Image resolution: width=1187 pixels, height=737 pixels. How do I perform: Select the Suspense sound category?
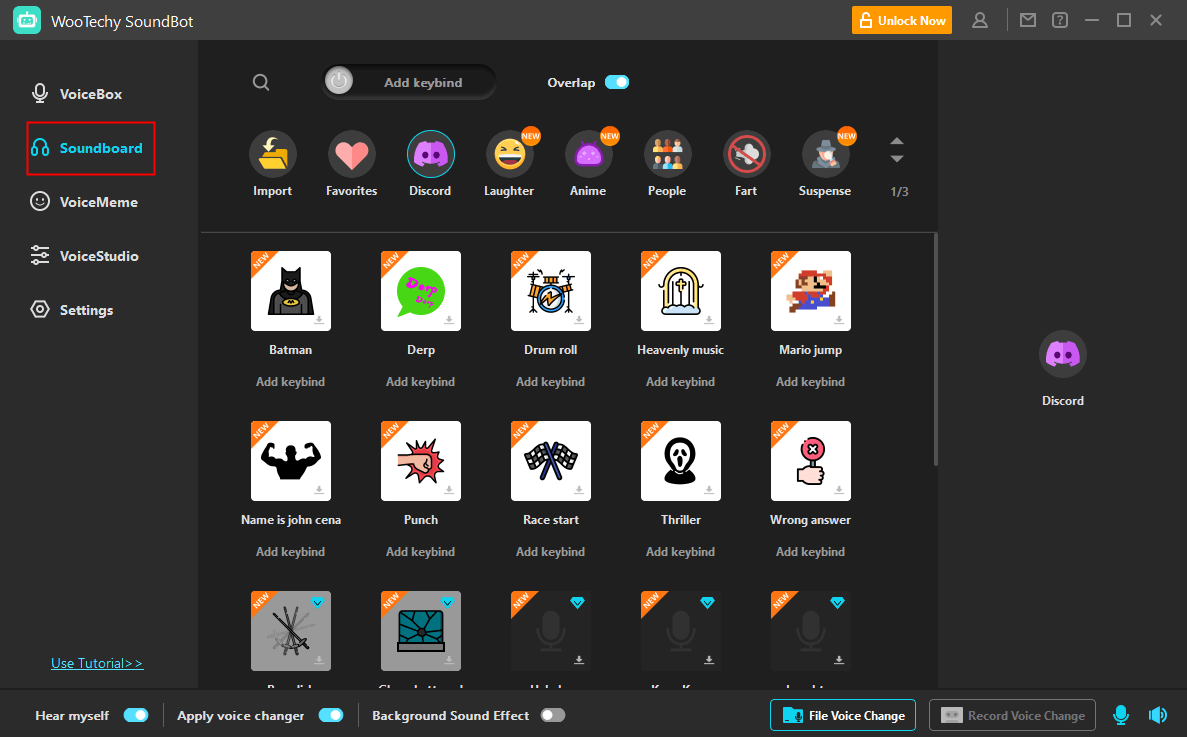(825, 154)
